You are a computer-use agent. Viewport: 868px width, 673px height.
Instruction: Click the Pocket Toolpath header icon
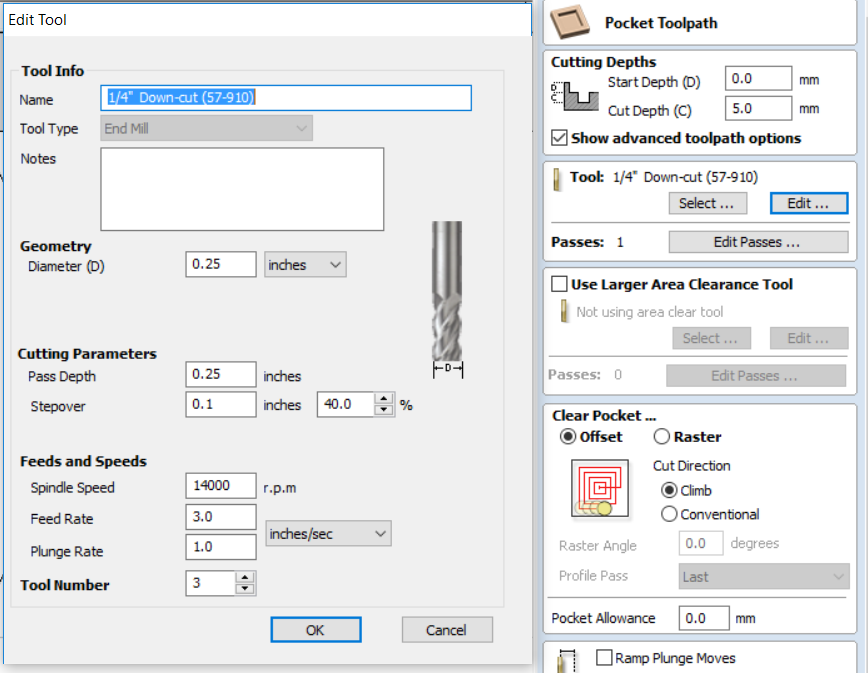570,22
